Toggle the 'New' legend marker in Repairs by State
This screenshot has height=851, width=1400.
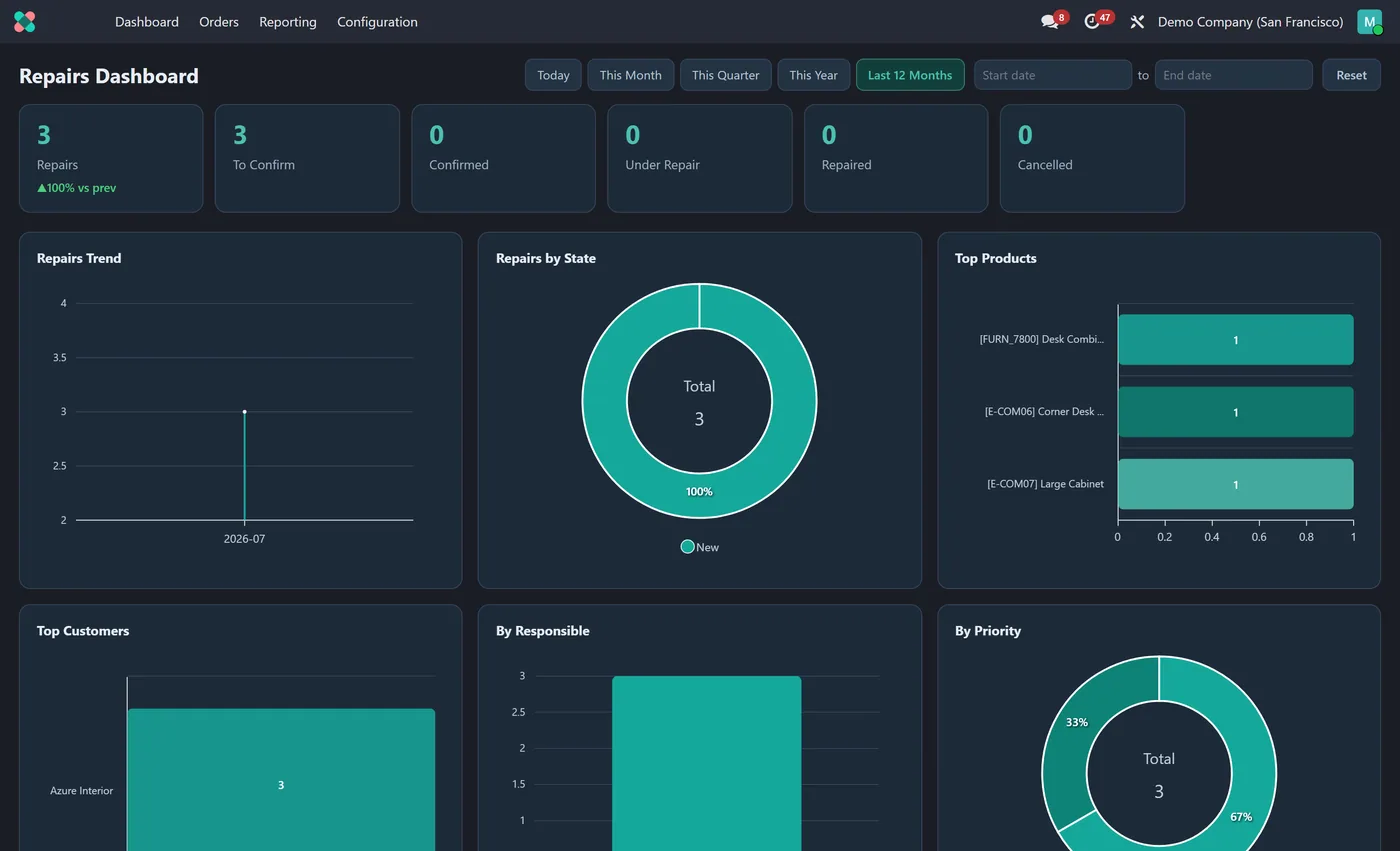[687, 547]
